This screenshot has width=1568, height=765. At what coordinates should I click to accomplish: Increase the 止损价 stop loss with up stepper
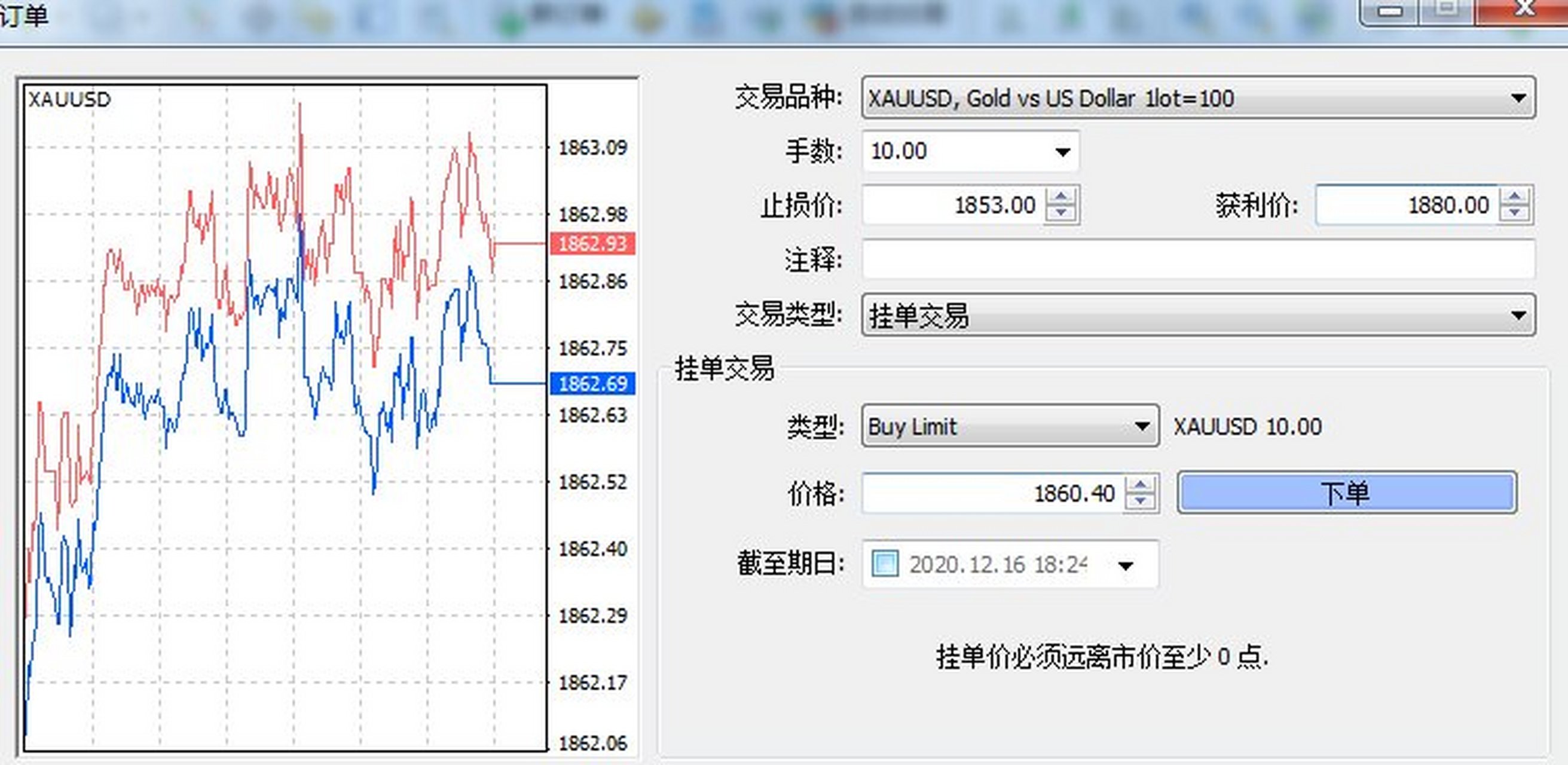[x=1060, y=196]
